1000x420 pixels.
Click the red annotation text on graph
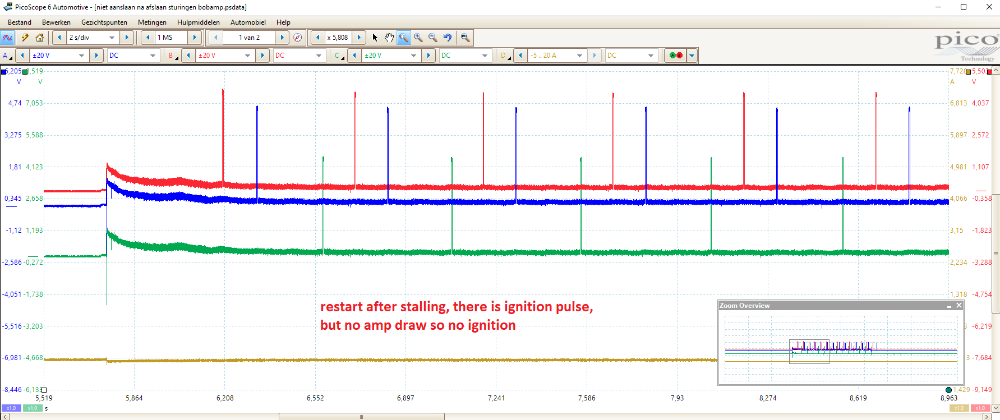point(456,317)
